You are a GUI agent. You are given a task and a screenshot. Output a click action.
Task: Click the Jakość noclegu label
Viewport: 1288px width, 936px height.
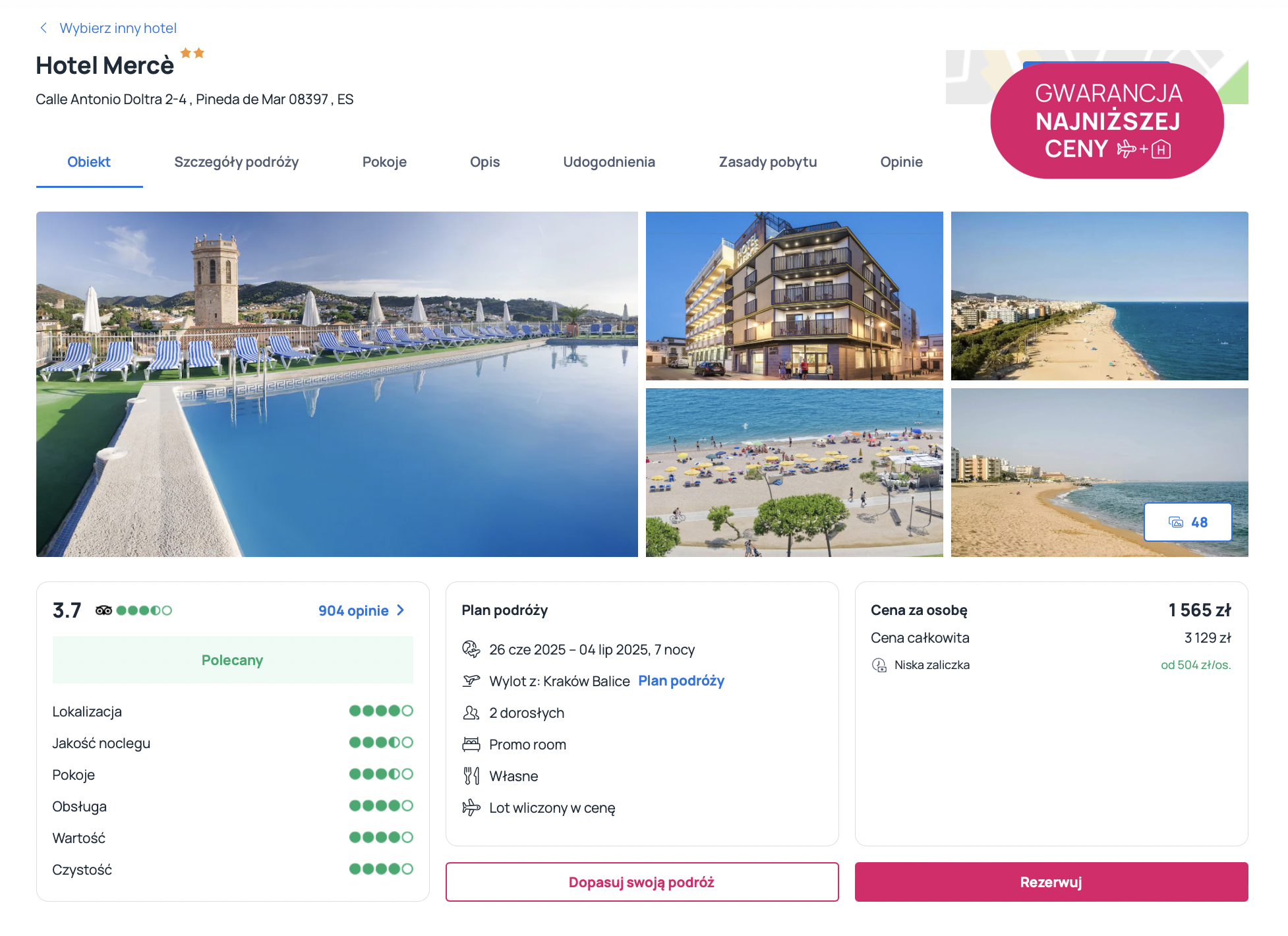[102, 744]
